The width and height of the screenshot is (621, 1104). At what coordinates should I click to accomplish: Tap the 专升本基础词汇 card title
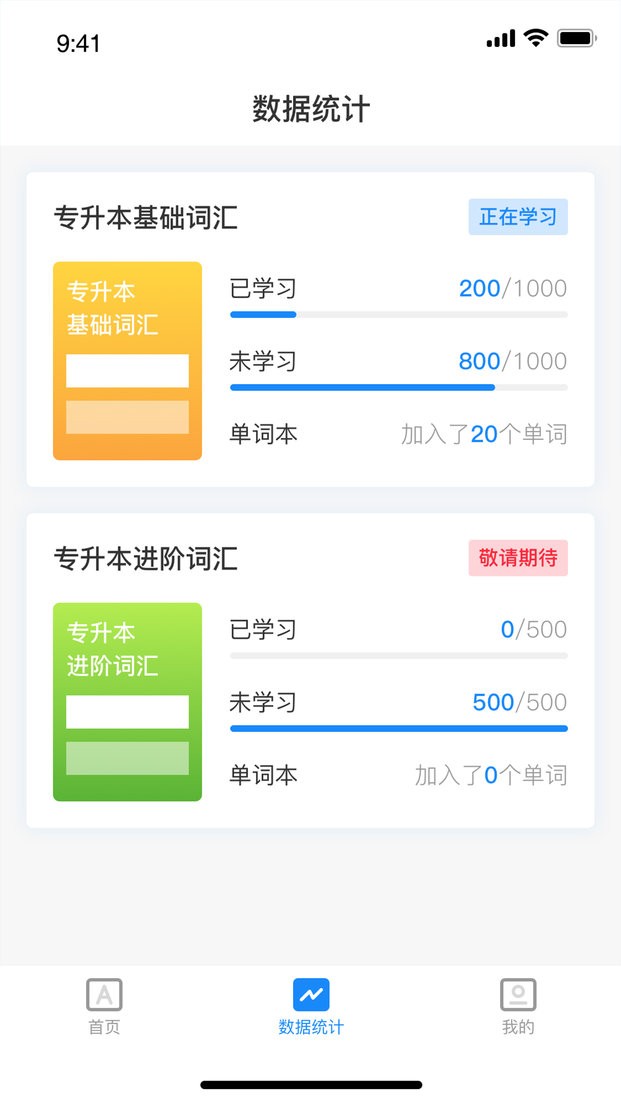click(146, 218)
